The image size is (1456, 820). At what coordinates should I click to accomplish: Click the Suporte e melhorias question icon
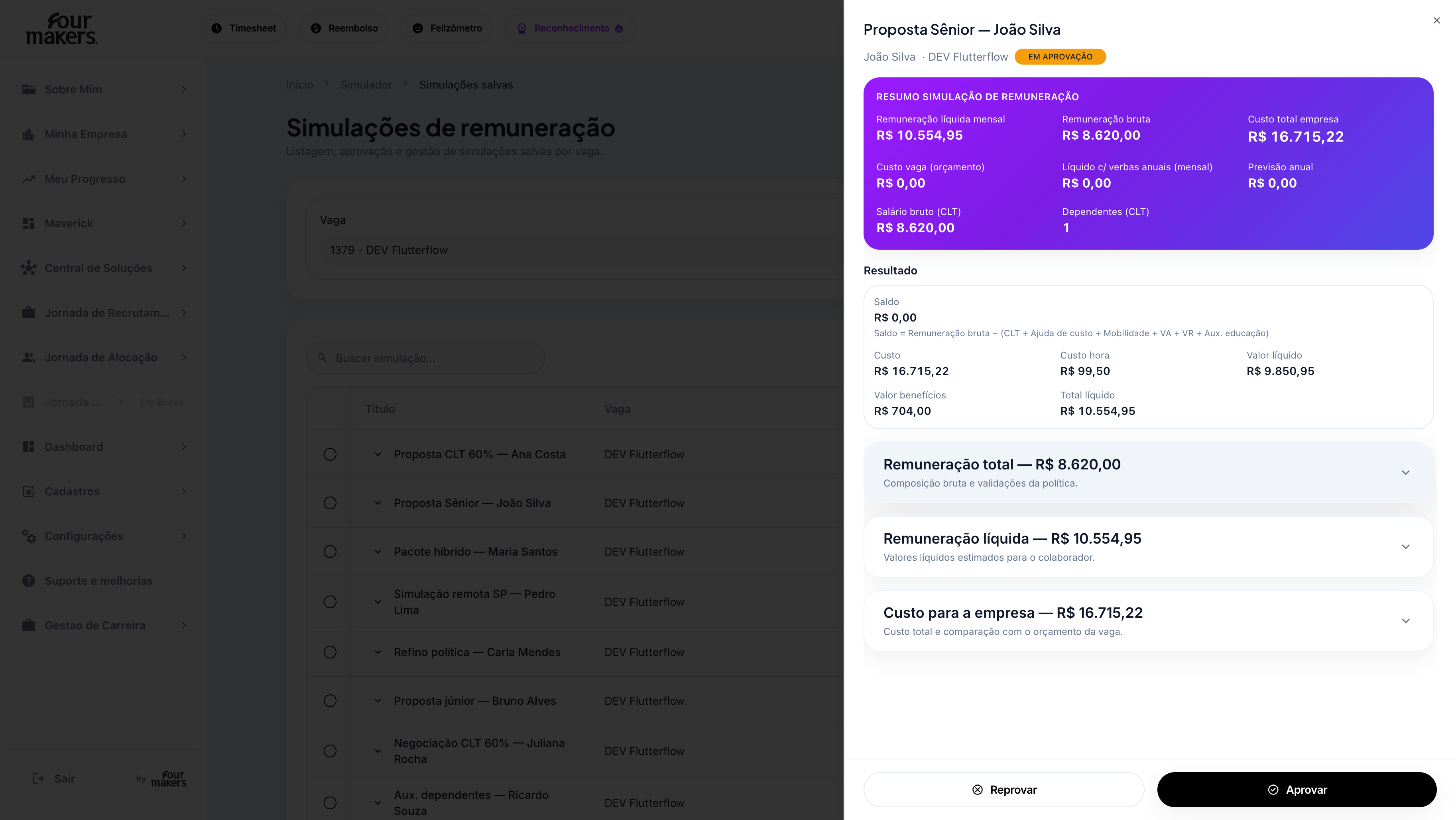28,581
